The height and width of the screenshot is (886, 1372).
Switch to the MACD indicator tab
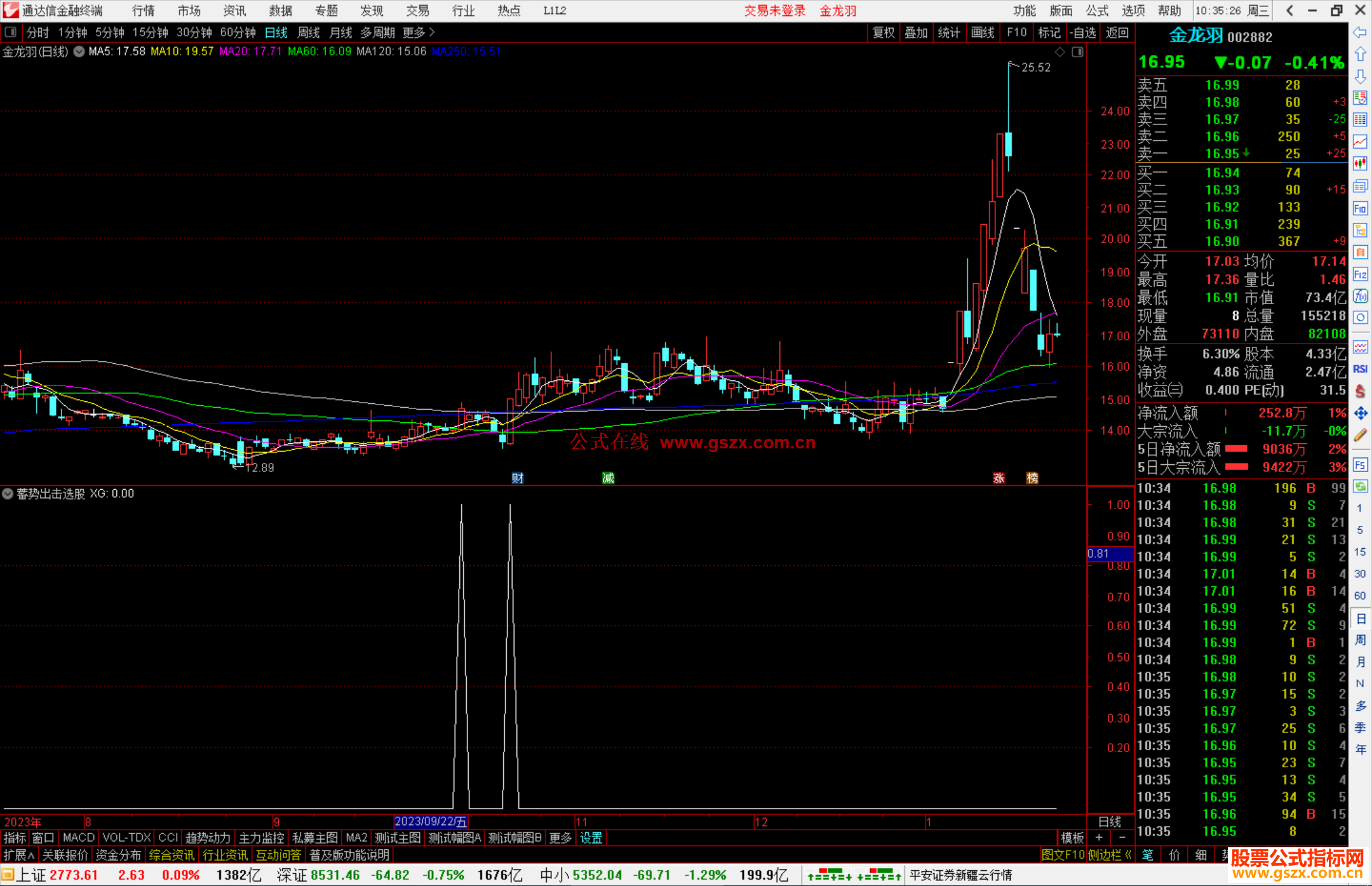coord(79,838)
